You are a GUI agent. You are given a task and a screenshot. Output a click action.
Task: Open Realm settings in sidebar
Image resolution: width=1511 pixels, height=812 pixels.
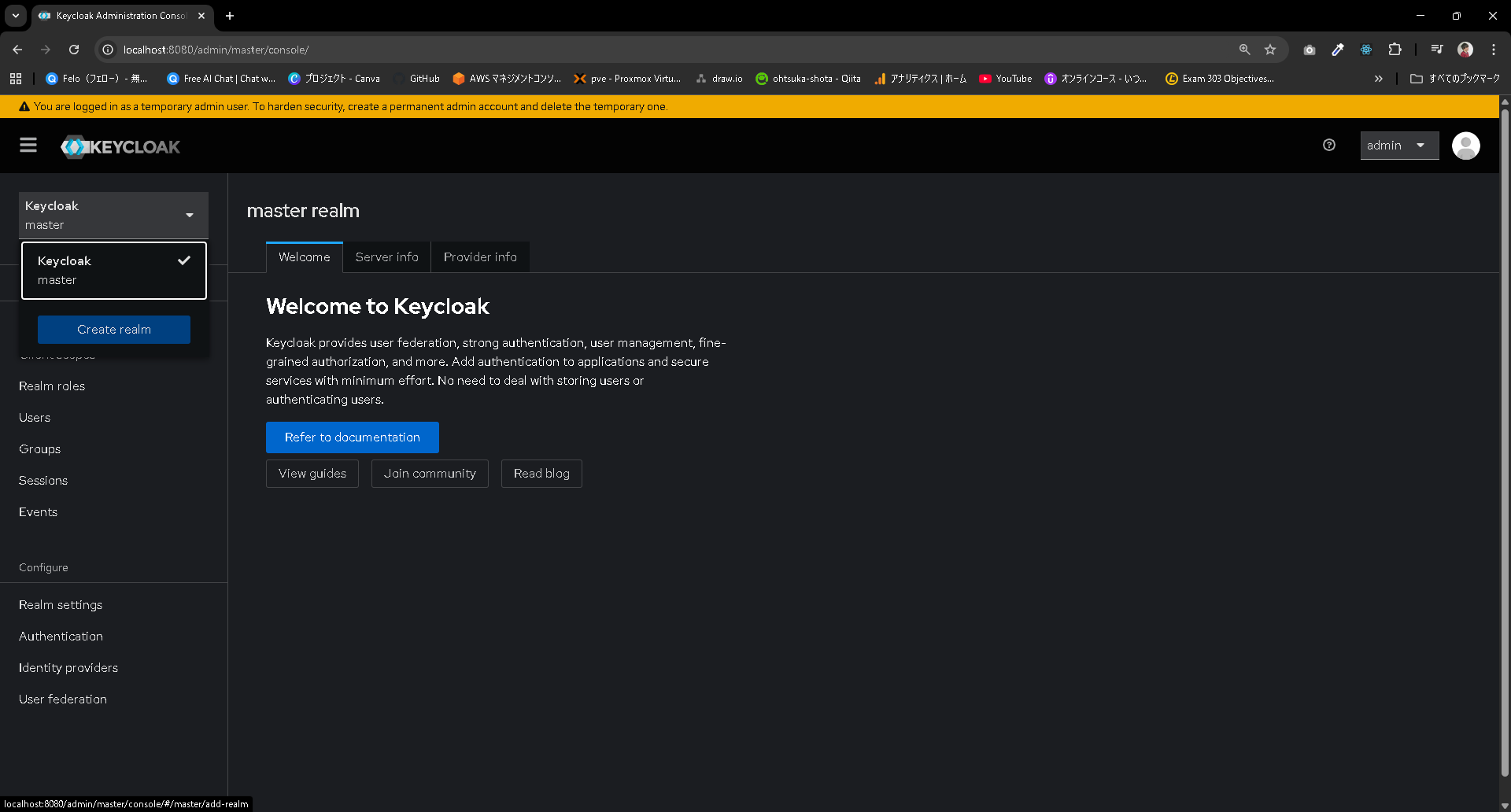(x=61, y=605)
